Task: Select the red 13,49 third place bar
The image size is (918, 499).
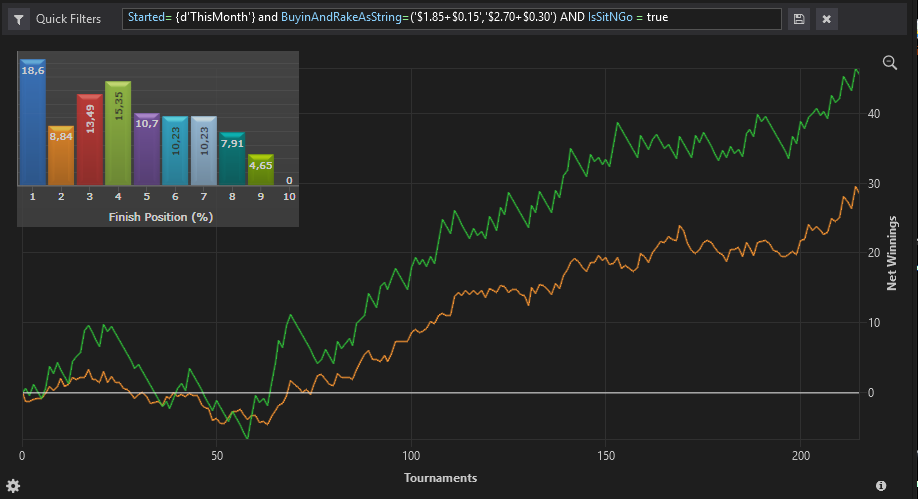Action: pos(90,140)
